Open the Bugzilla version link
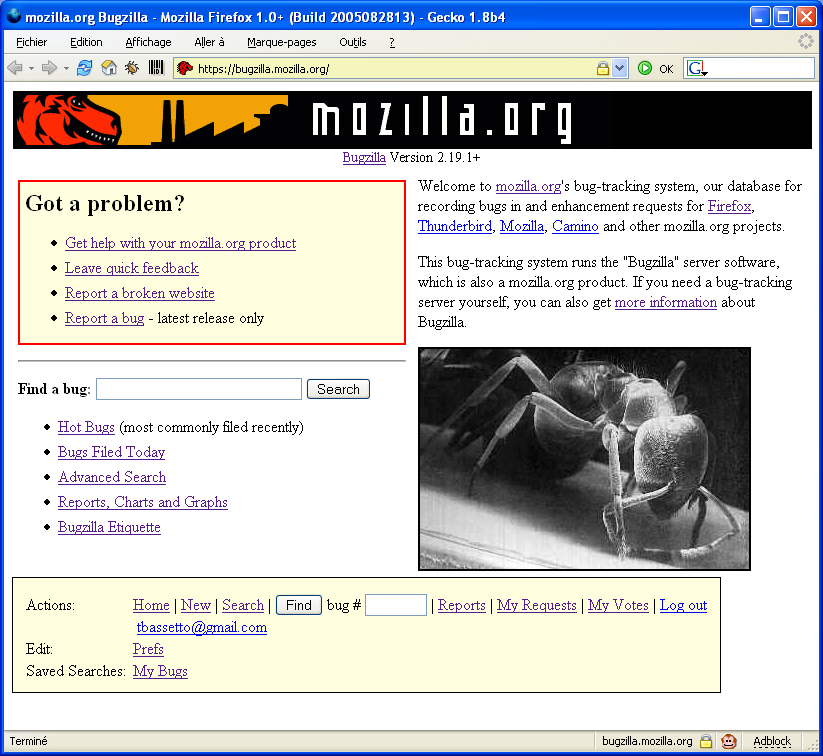The image size is (823, 756). tap(364, 158)
